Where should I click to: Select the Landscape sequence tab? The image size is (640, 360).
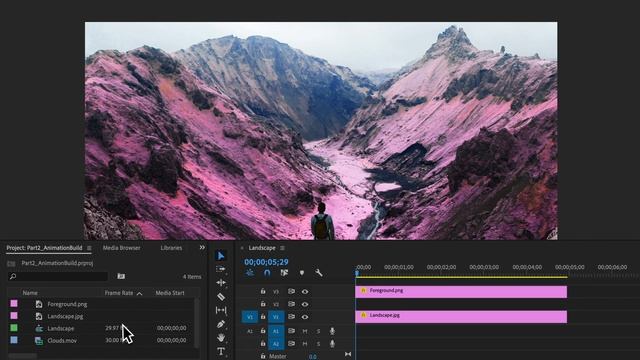tap(262, 248)
